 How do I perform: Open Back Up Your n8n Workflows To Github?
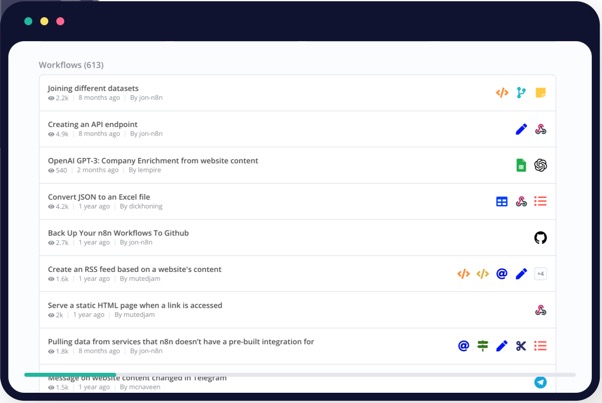(x=118, y=233)
